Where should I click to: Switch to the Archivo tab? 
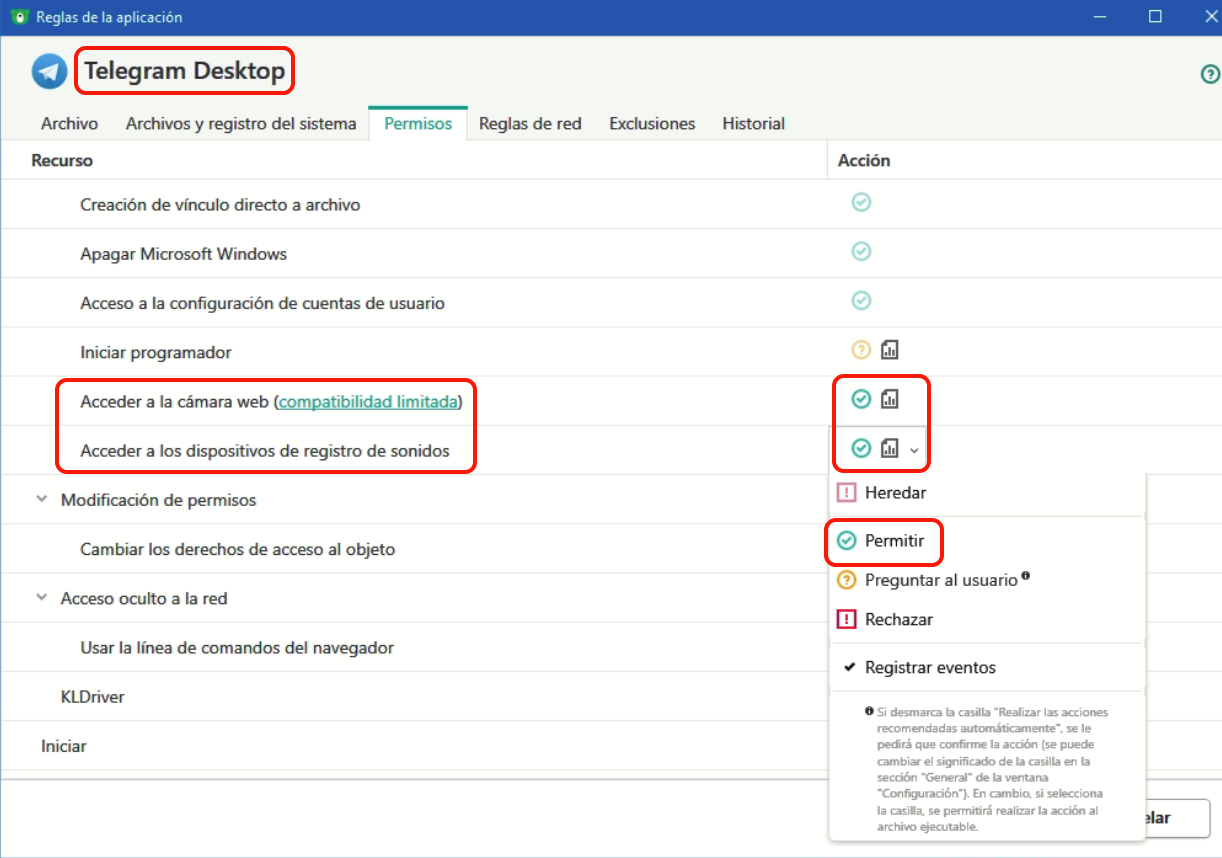coord(69,123)
